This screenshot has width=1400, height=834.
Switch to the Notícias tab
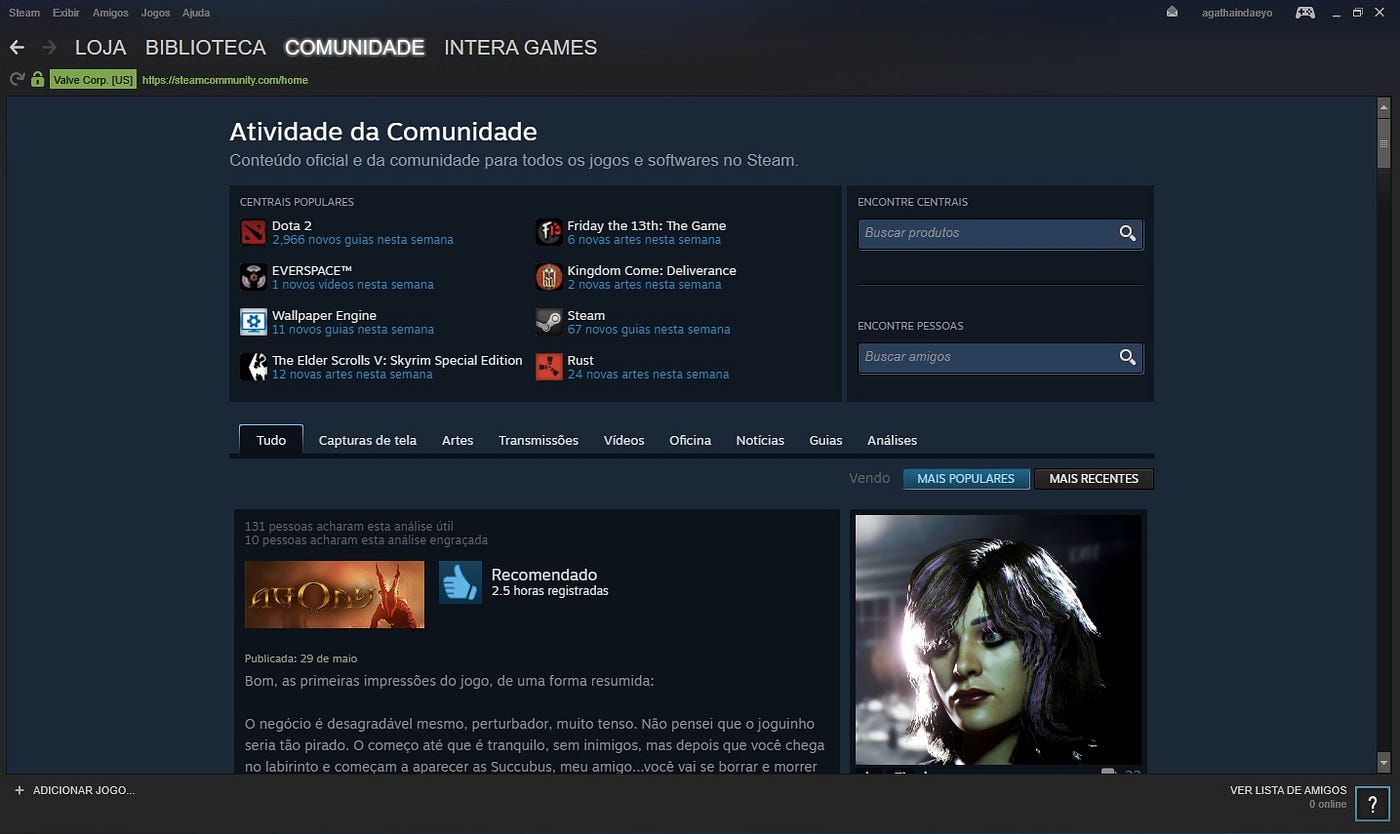(760, 440)
